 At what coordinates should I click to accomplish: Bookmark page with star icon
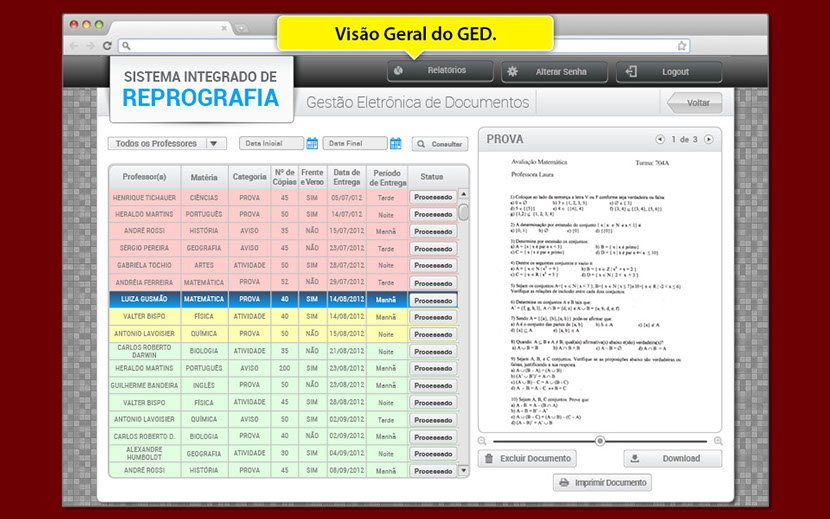click(x=682, y=46)
